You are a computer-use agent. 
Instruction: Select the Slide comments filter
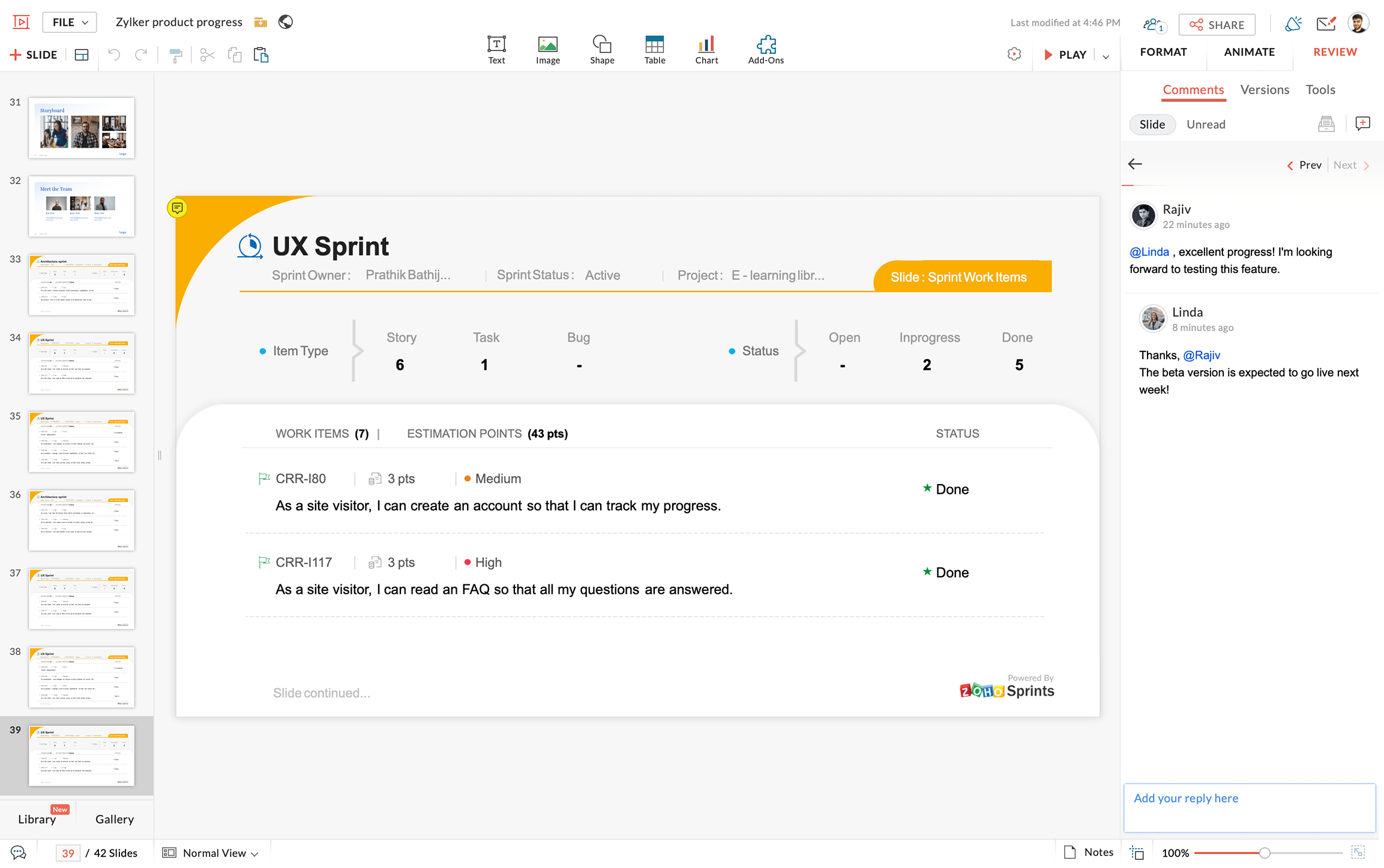(x=1152, y=124)
